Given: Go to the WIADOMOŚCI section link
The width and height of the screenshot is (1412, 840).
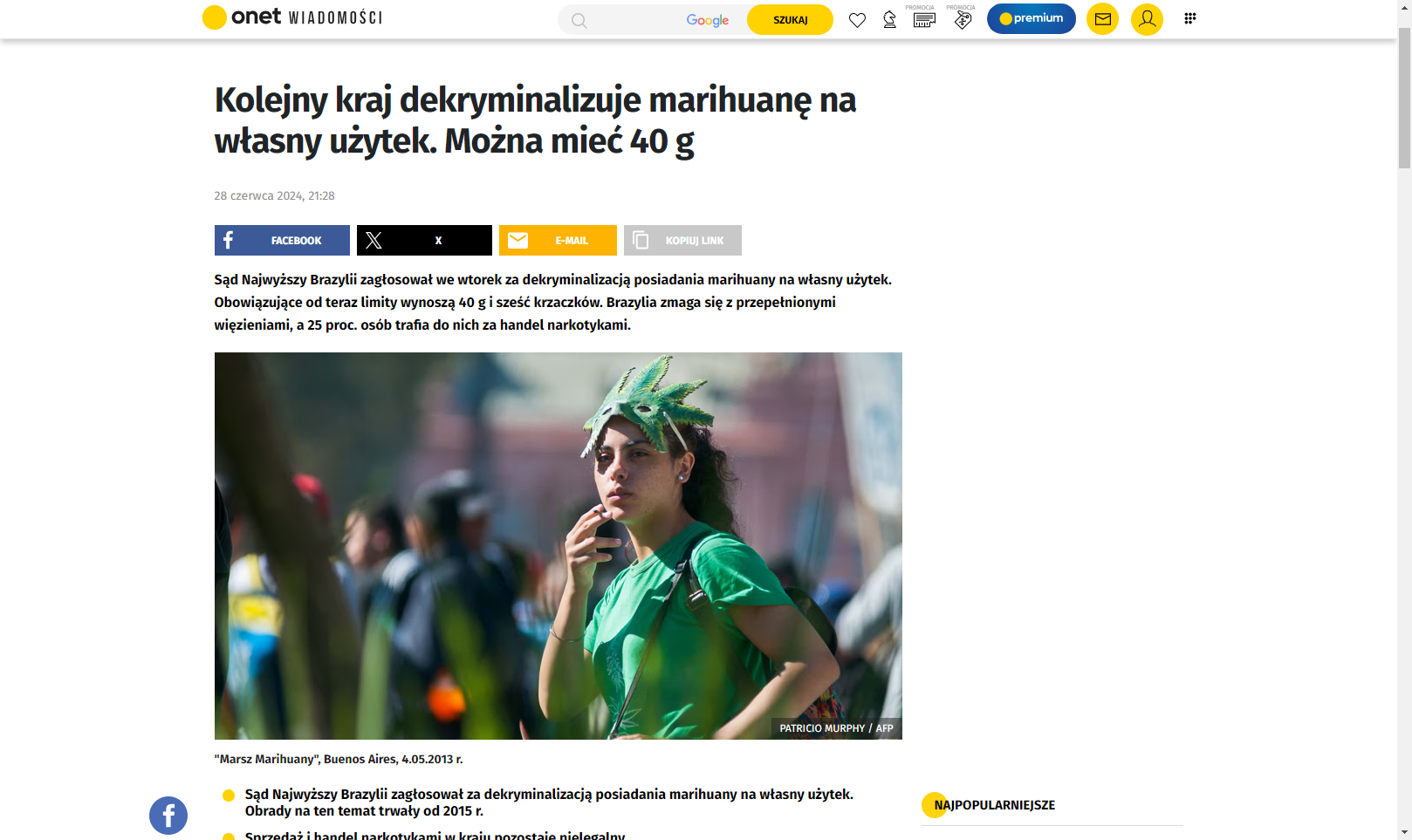Looking at the screenshot, I should (335, 18).
